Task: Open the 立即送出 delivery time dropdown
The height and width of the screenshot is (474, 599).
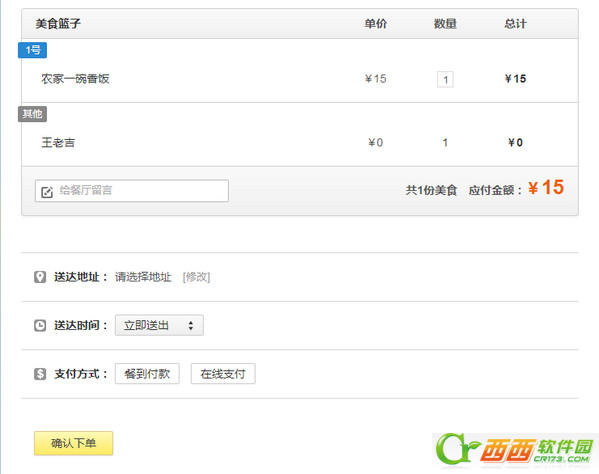Action: (159, 325)
